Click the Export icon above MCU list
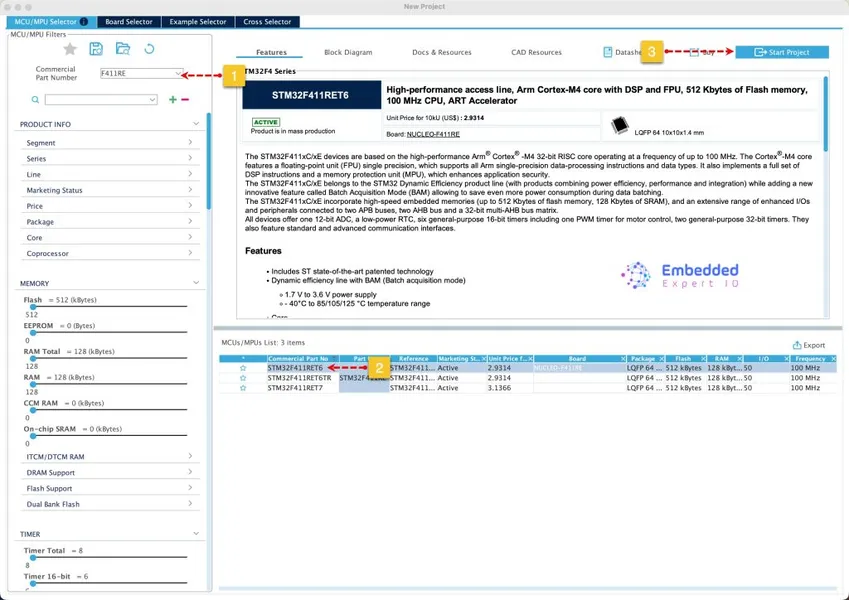Screen dimensions: 849x600 [x=796, y=345]
